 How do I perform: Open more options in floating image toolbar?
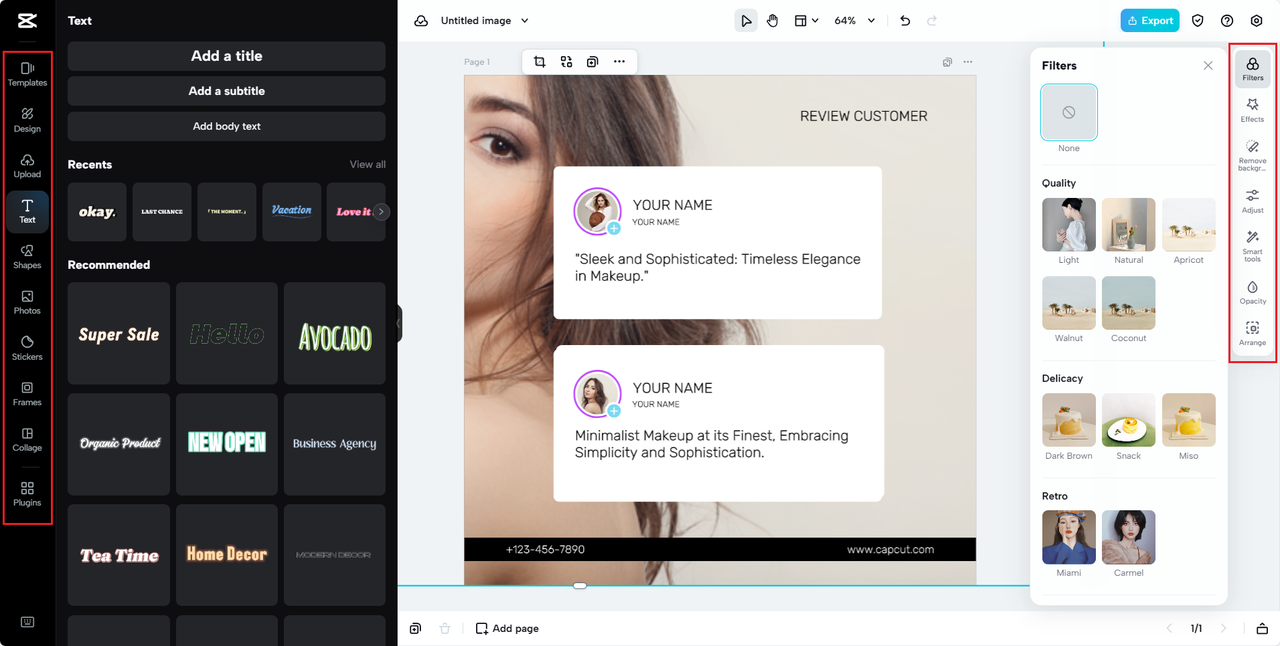point(619,62)
